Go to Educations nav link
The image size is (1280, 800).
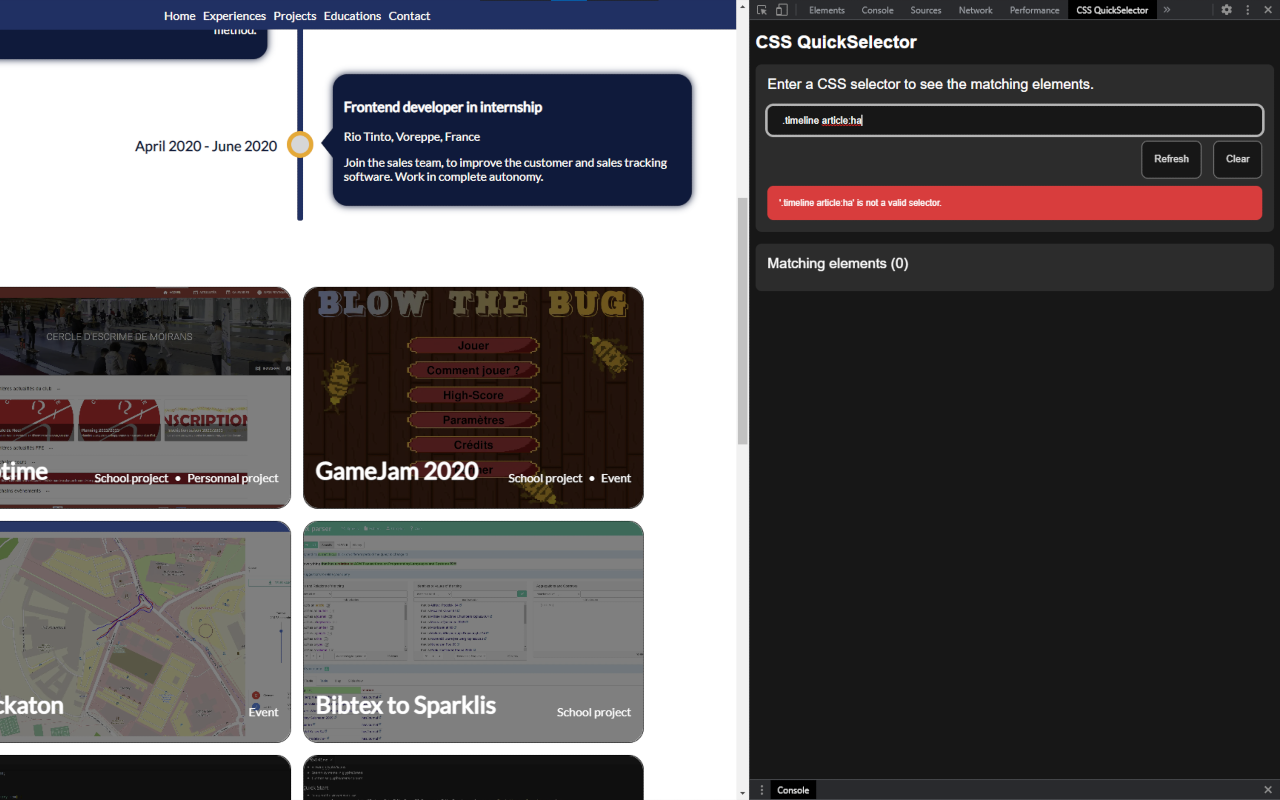coord(352,16)
